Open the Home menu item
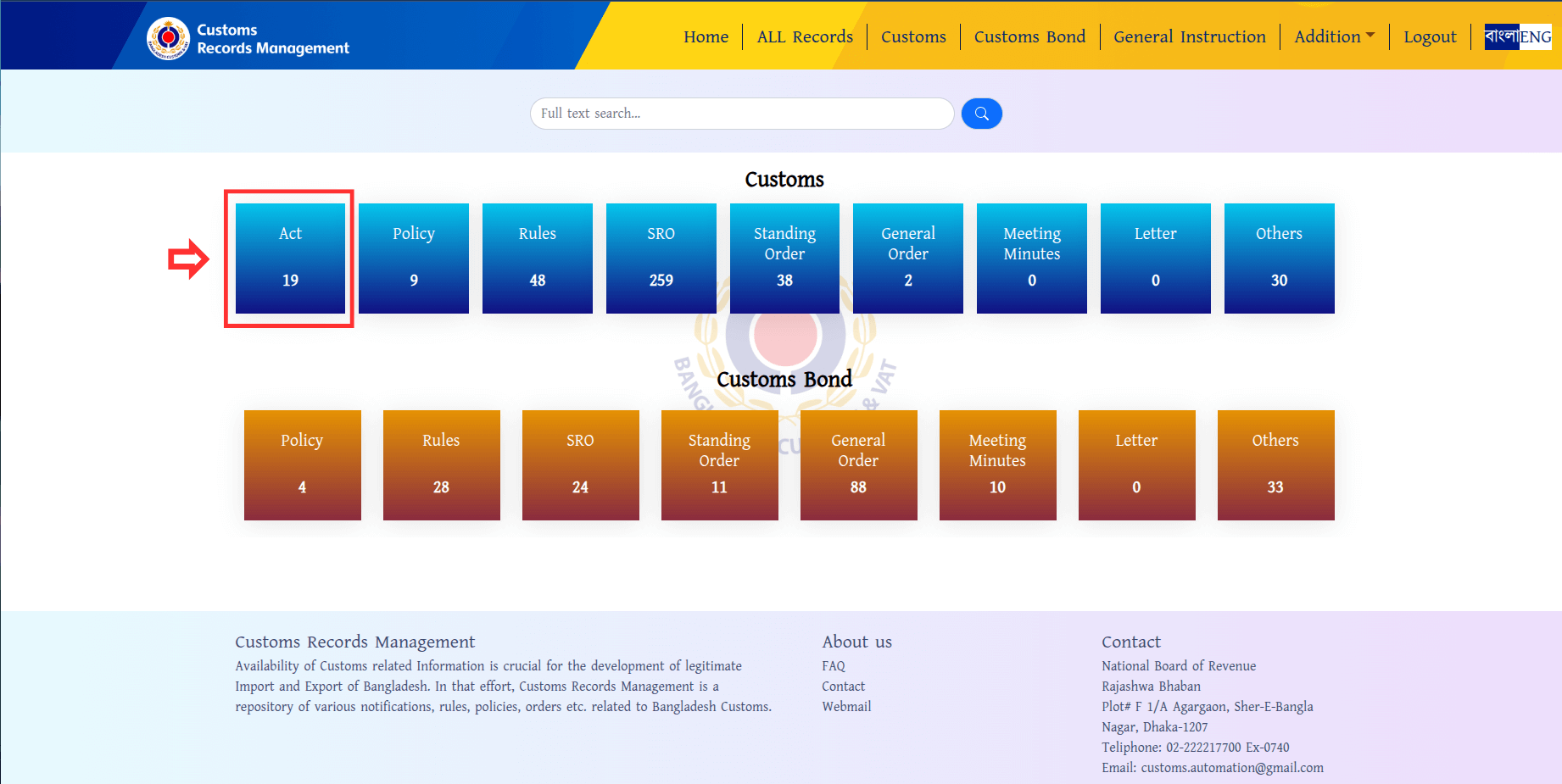Viewport: 1562px width, 784px height. (x=706, y=36)
